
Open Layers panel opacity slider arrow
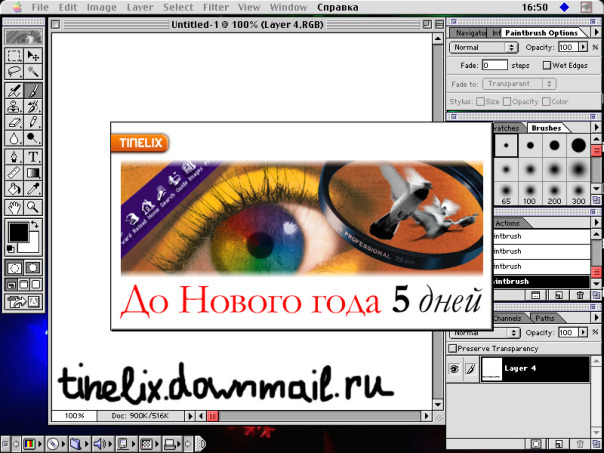pyautogui.click(x=583, y=332)
